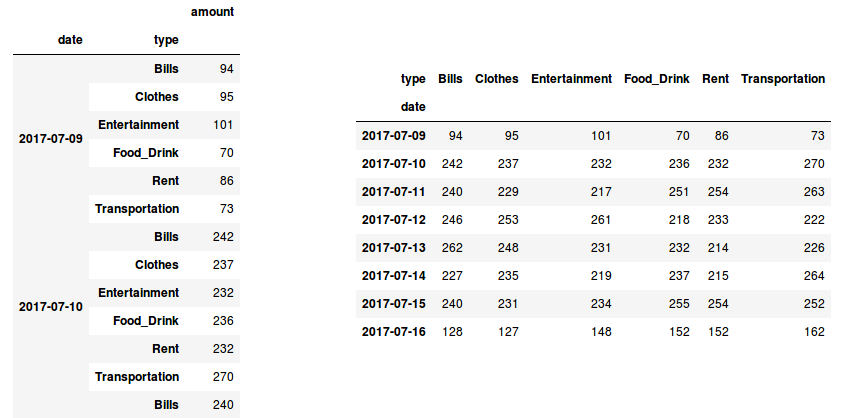
Task: Select the 2017-07-10 index in left stacked table
Action: pyautogui.click(x=50, y=307)
